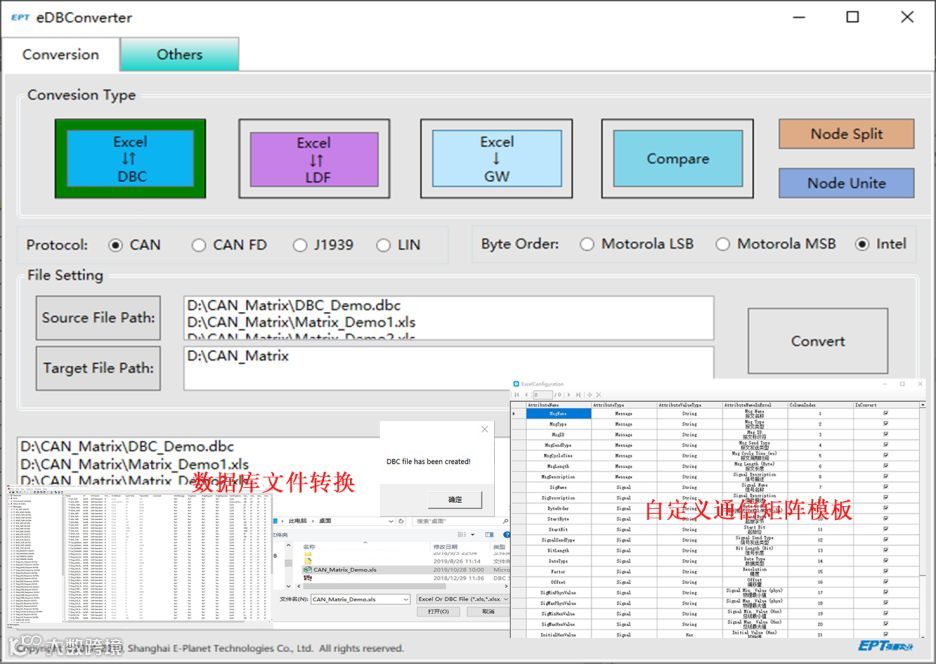Click the Excel icon of CAN_Matrix_Demo.xls
936x664 pixels.
(307, 570)
